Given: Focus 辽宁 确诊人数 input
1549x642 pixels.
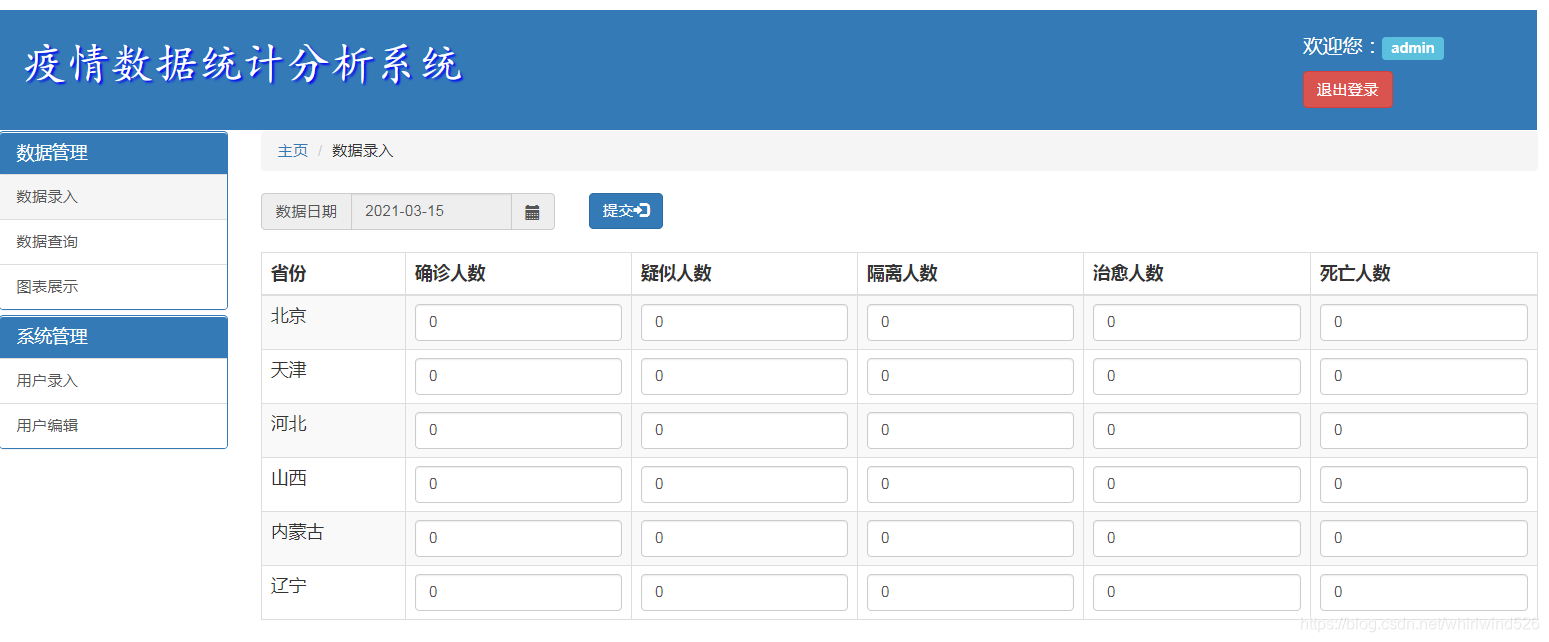Looking at the screenshot, I should pyautogui.click(x=518, y=593).
